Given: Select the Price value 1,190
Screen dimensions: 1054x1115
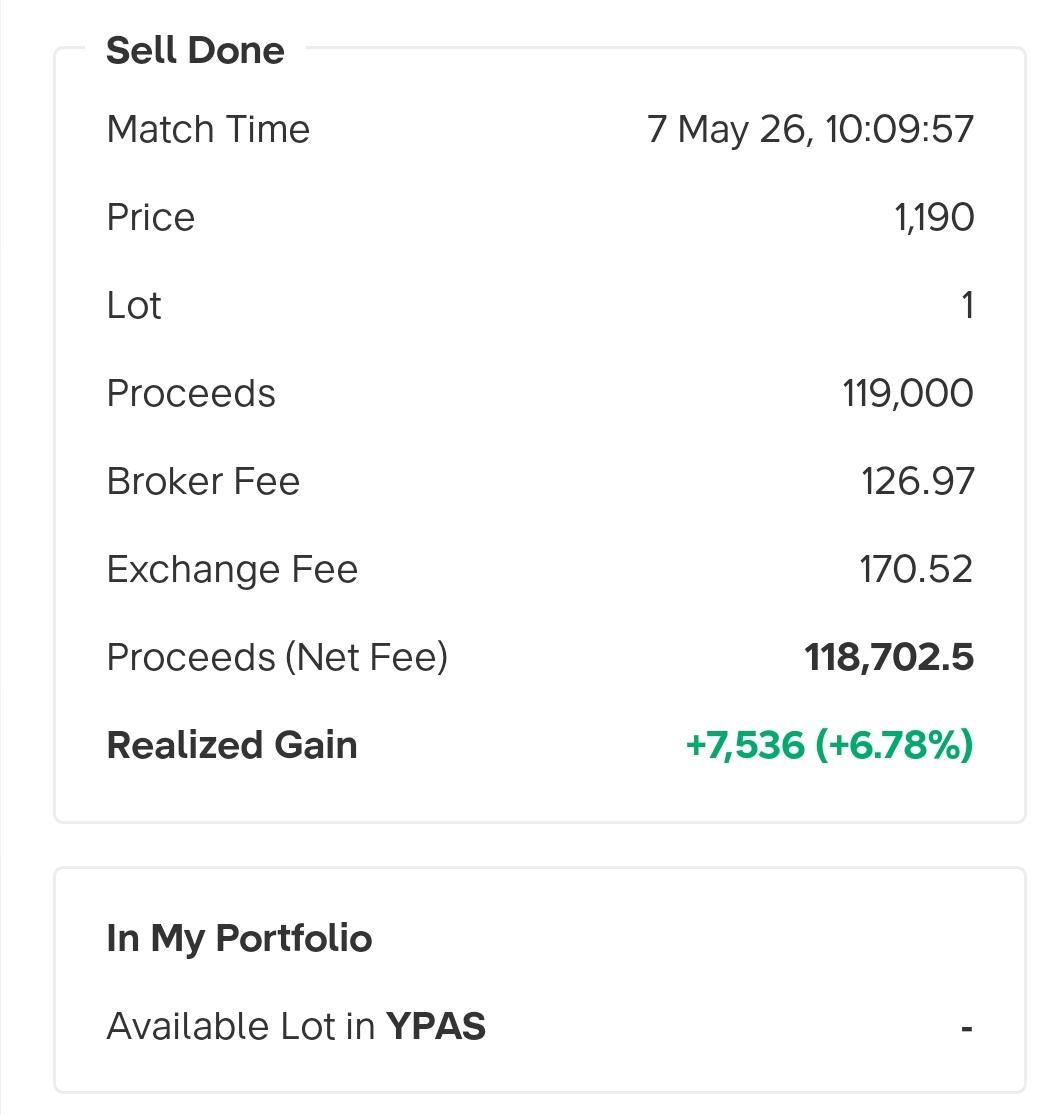Looking at the screenshot, I should (x=934, y=218).
